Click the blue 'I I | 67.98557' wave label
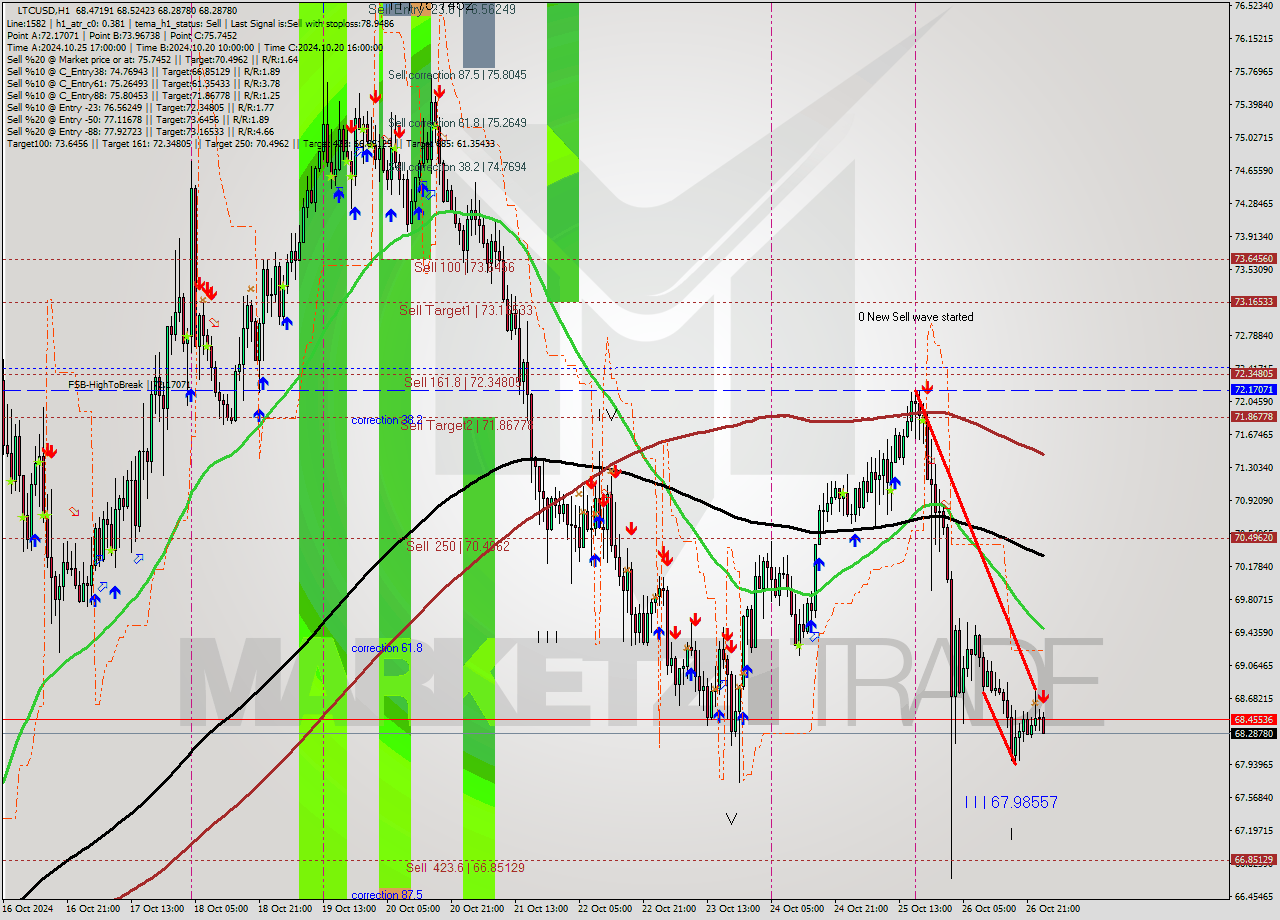Viewport: 1280px width, 920px height. click(x=1011, y=802)
